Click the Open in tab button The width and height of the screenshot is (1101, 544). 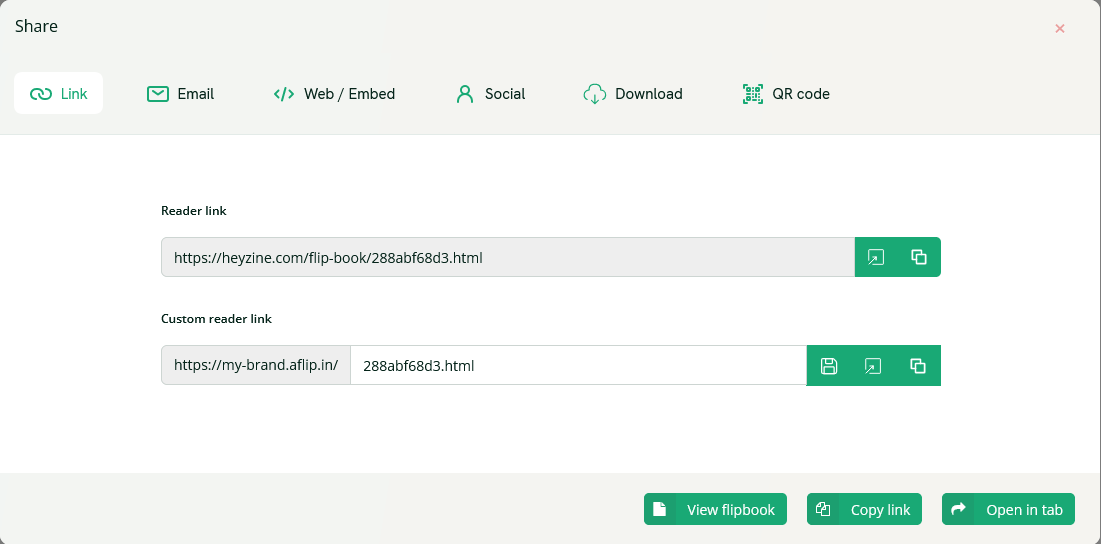point(1008,509)
